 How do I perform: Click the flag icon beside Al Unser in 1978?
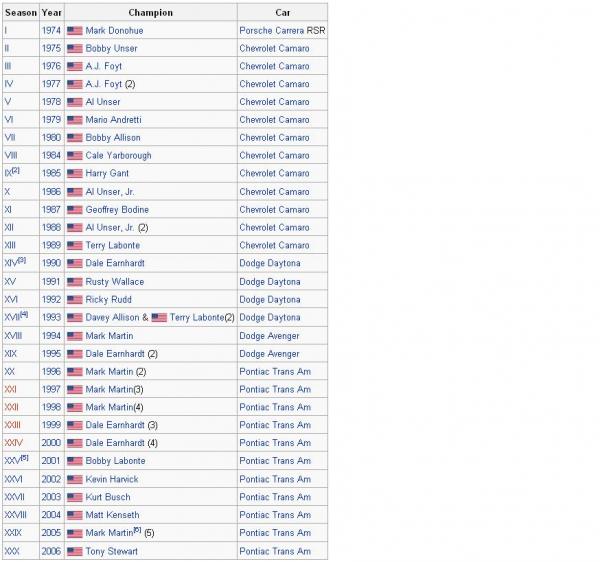(75, 102)
